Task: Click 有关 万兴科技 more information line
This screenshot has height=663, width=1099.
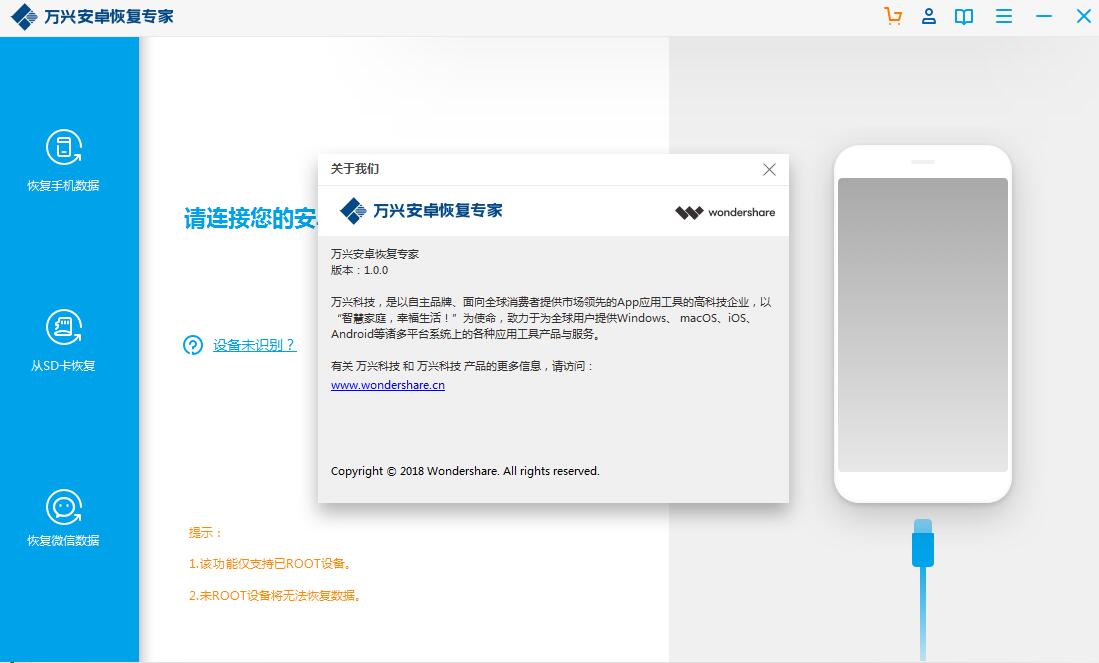Action: [463, 366]
